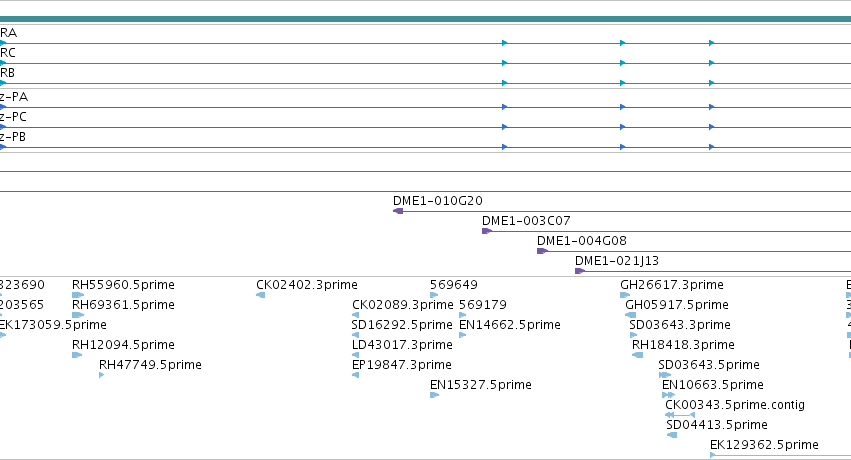
Task: Click the EK173059.5prime EST label
Action: pos(53,325)
